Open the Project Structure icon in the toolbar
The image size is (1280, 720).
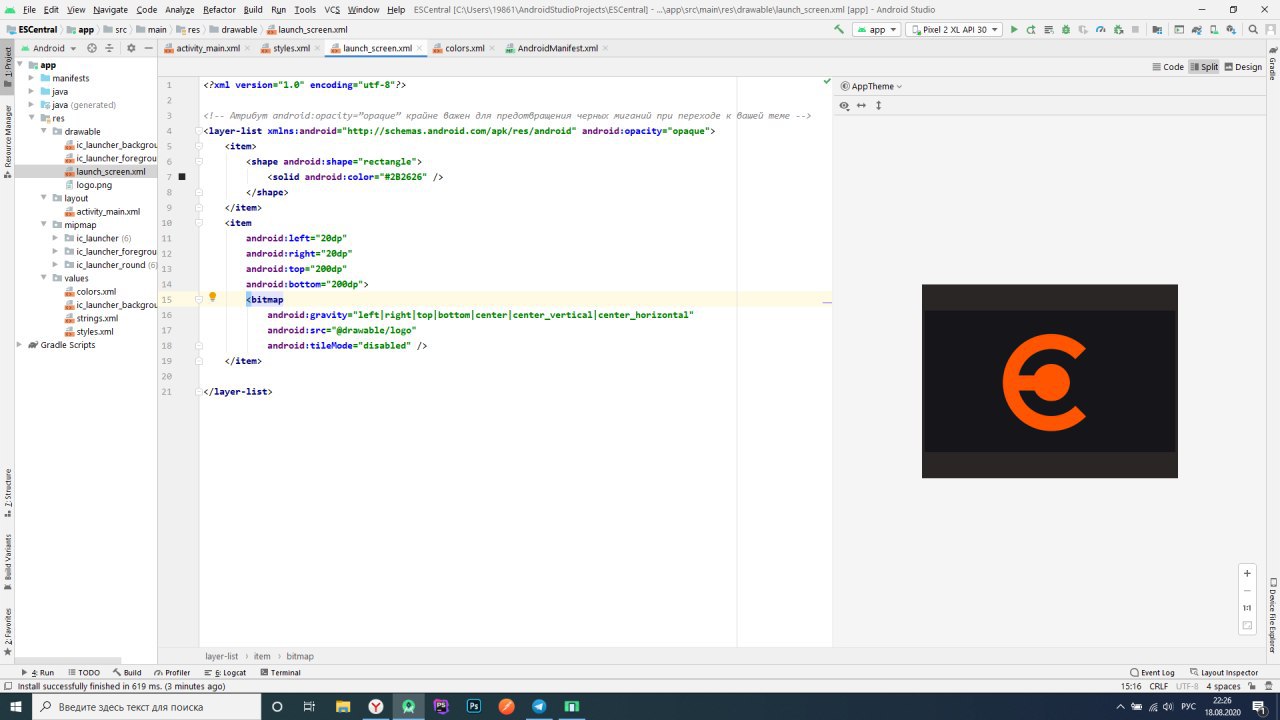click(1157, 30)
